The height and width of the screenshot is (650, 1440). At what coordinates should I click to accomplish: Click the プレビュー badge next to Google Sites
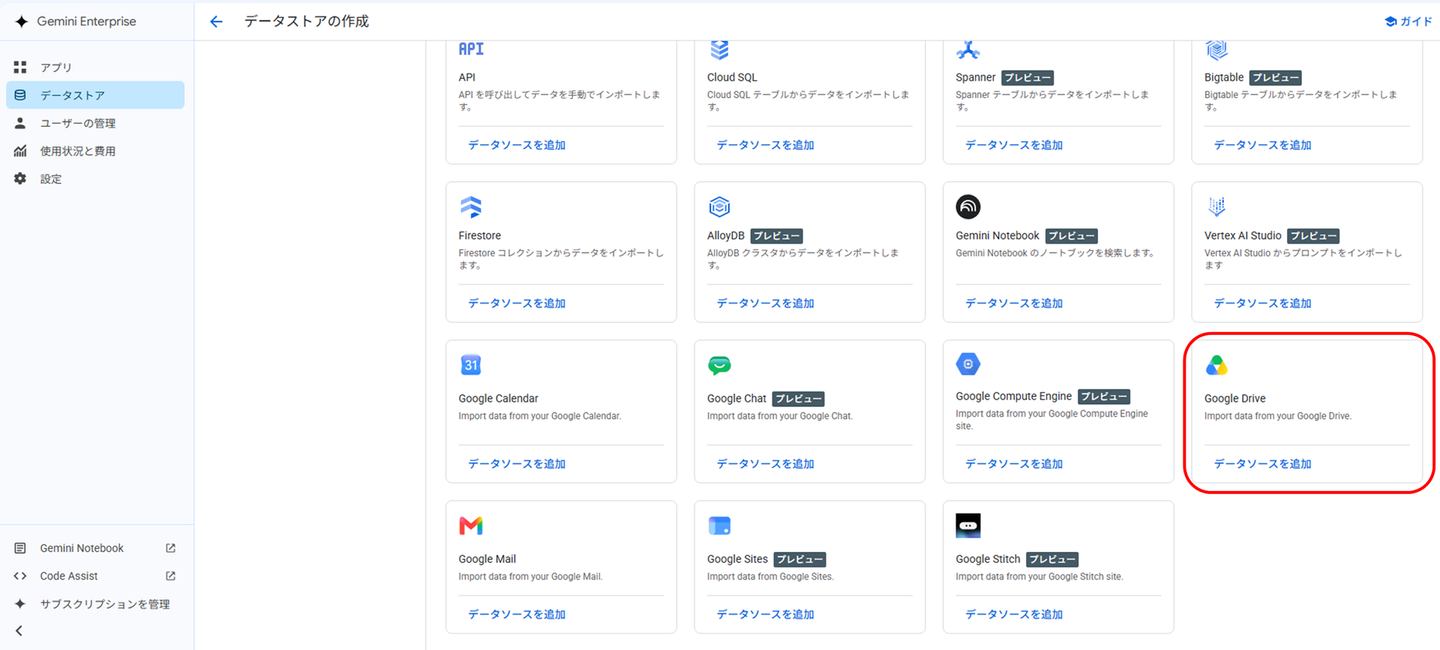point(800,560)
